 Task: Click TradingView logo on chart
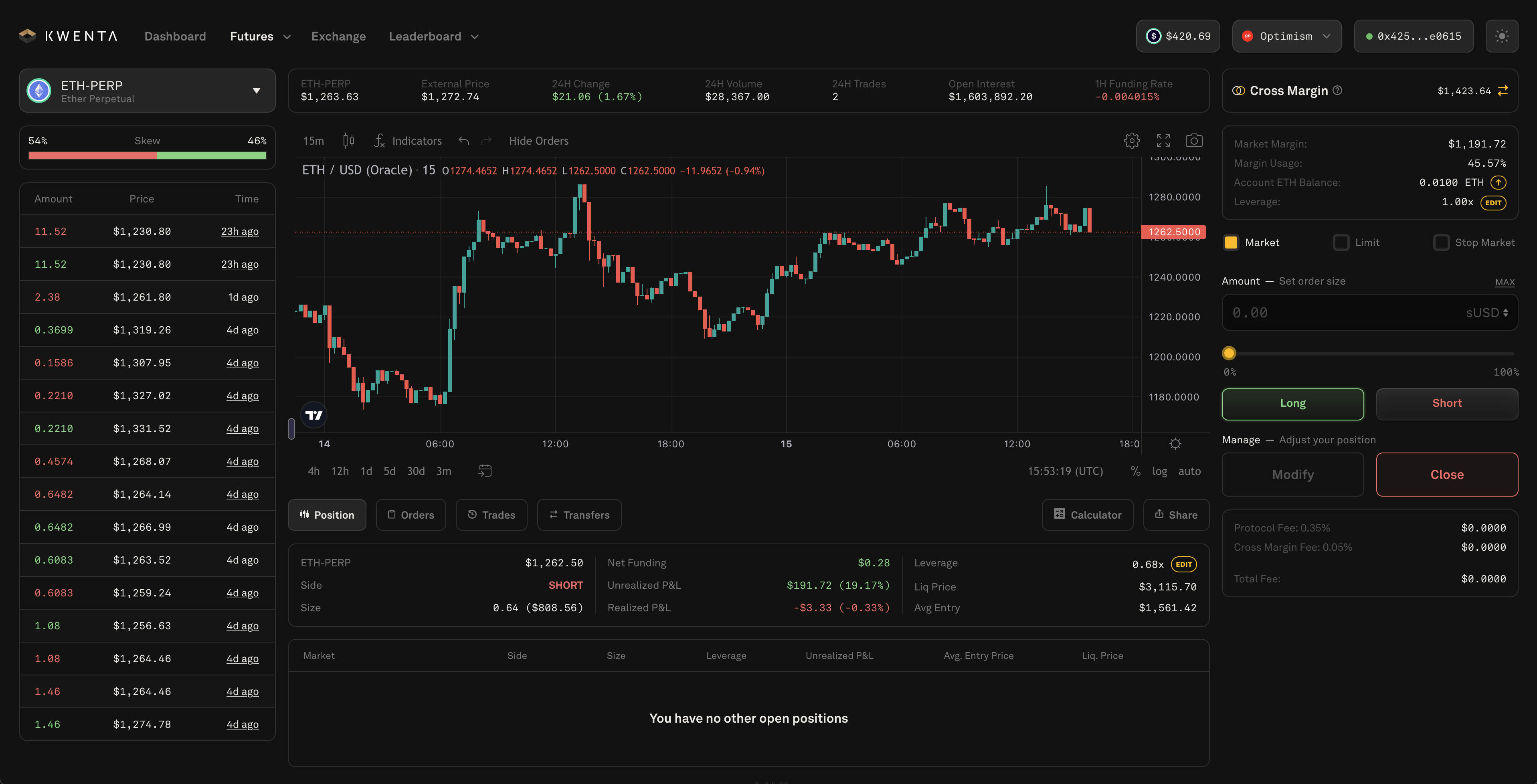[314, 415]
